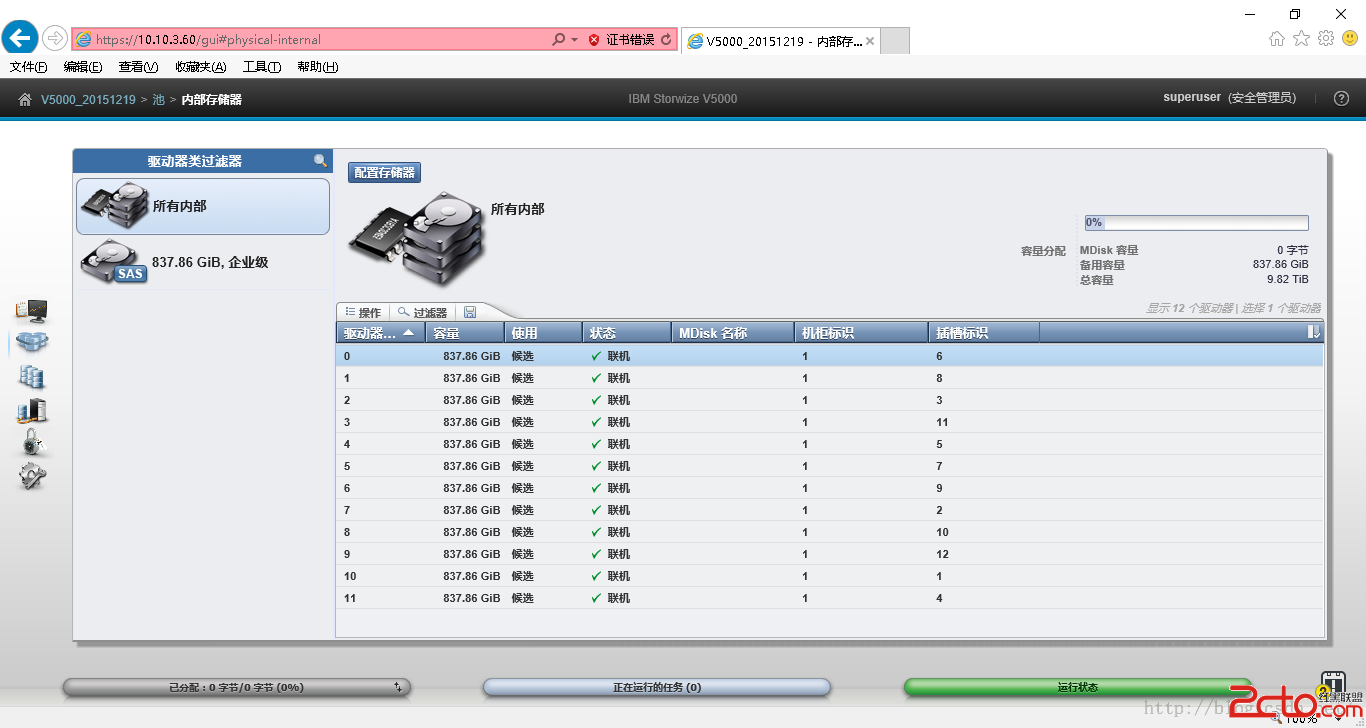Viewport: 1366px width, 728px height.
Task: Click the home icon in the breadcrumb
Action: 25,99
